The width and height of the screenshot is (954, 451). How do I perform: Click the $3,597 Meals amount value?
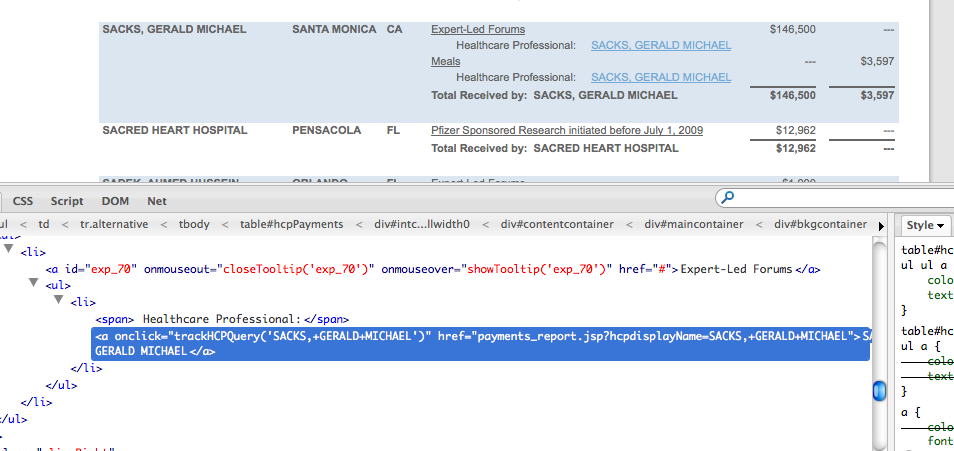click(877, 61)
